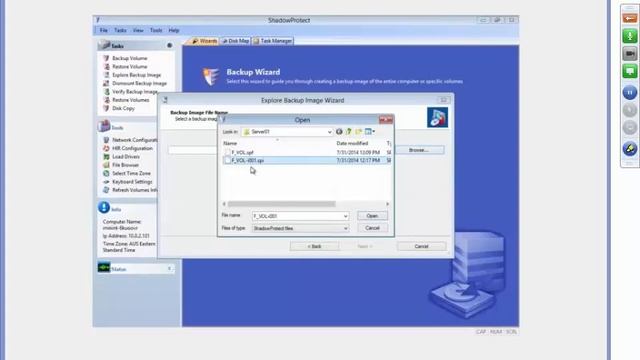Open the Tools menu
The image size is (640, 360).
tap(156, 30)
